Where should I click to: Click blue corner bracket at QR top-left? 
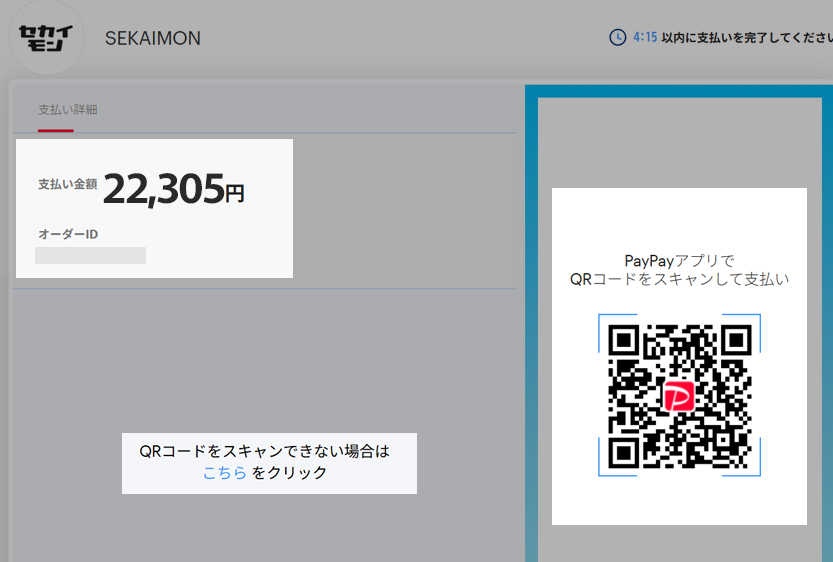pos(604,320)
